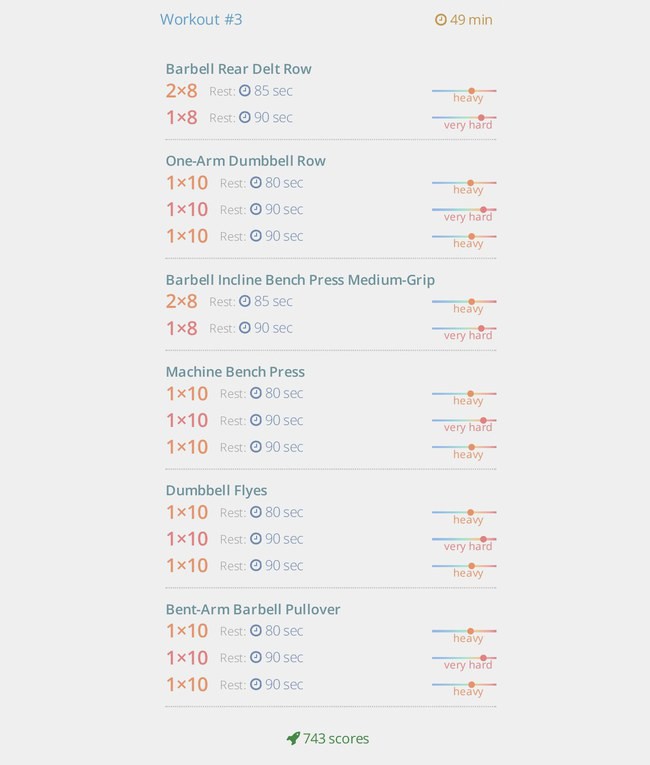Click the clock icon for 80 sec rest under Machine Bench Press
The height and width of the screenshot is (765, 650).
(x=256, y=393)
